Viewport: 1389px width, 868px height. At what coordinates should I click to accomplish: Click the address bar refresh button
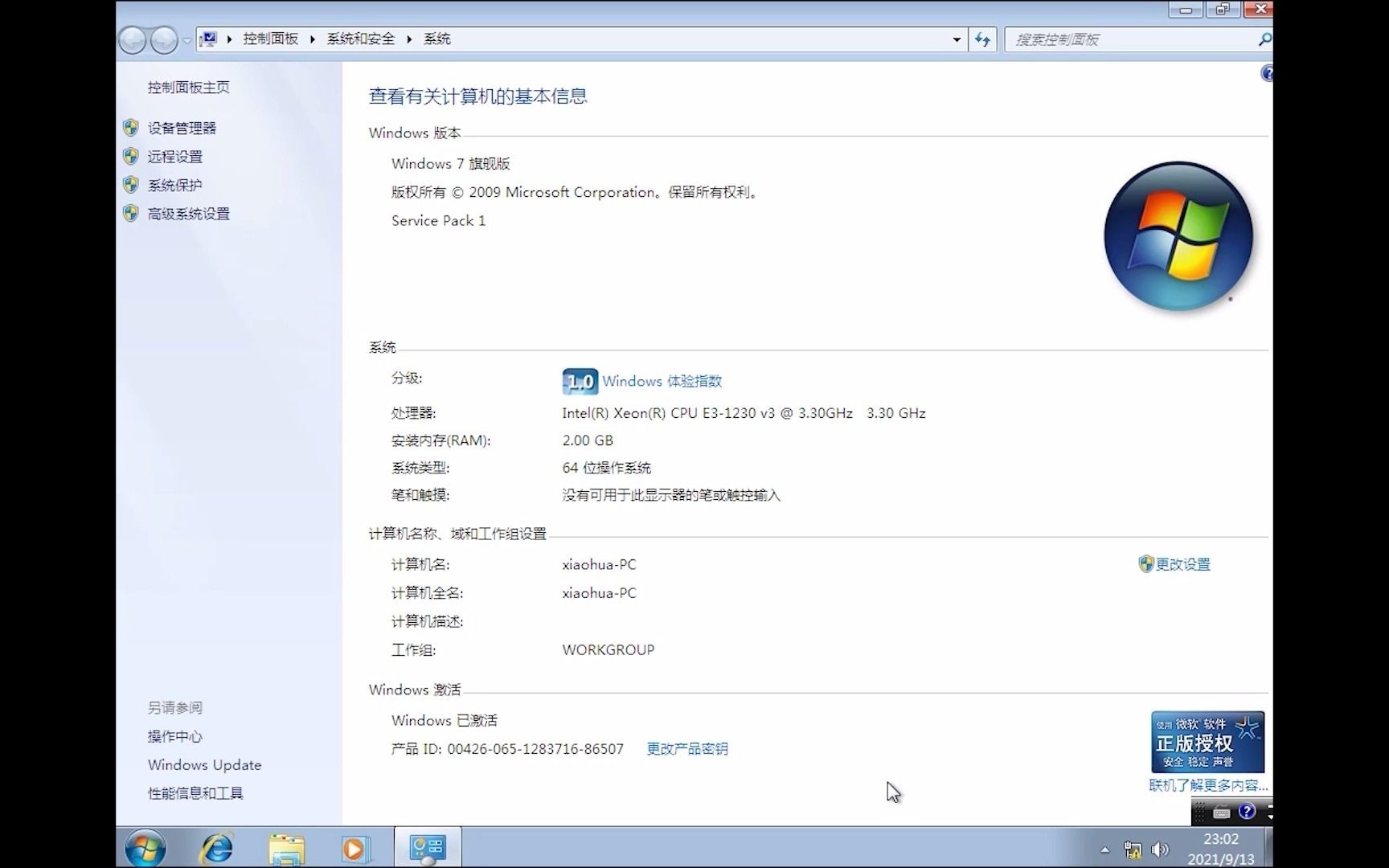point(983,39)
